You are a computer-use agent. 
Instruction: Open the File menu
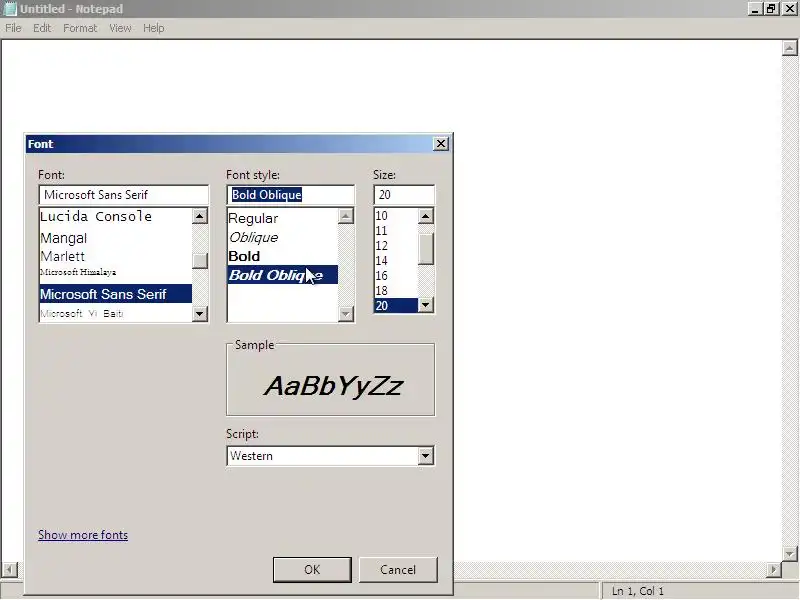pos(13,28)
